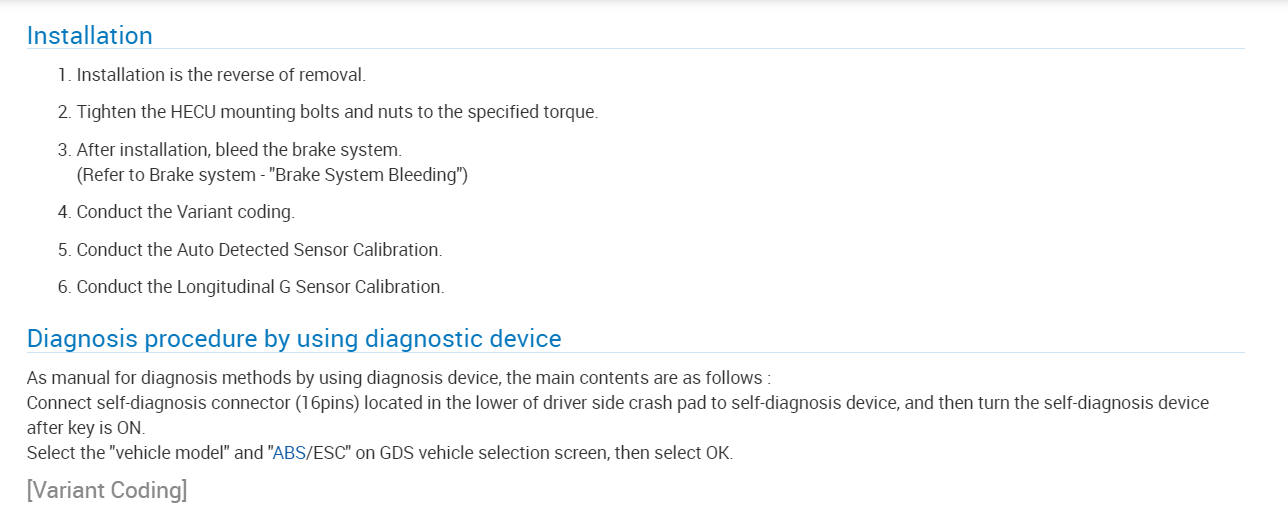Click the Installation section heading

[90, 36]
